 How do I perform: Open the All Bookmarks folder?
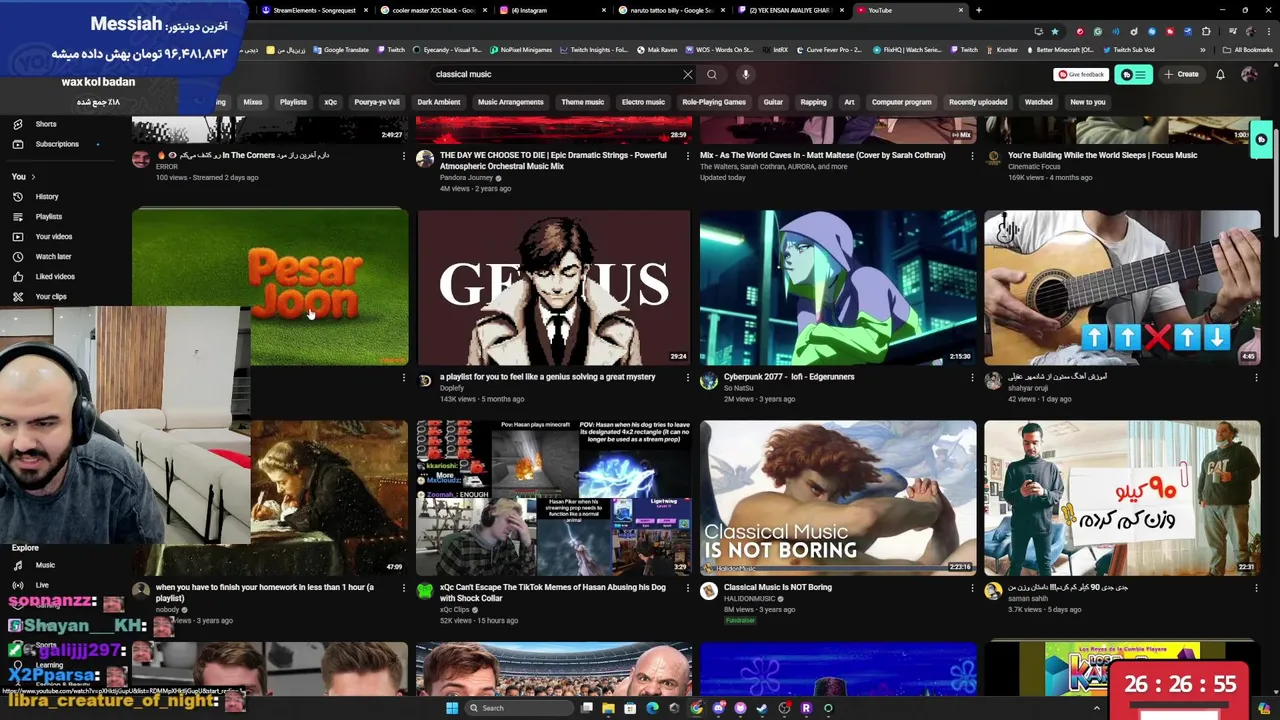click(1248, 50)
